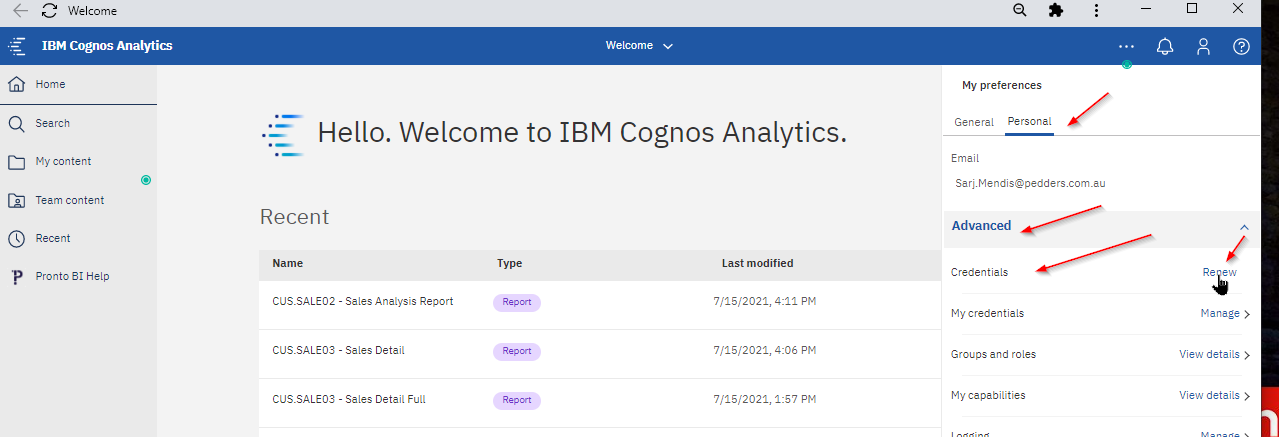Open the more options ellipsis icon
1279x437 pixels.
click(1127, 46)
